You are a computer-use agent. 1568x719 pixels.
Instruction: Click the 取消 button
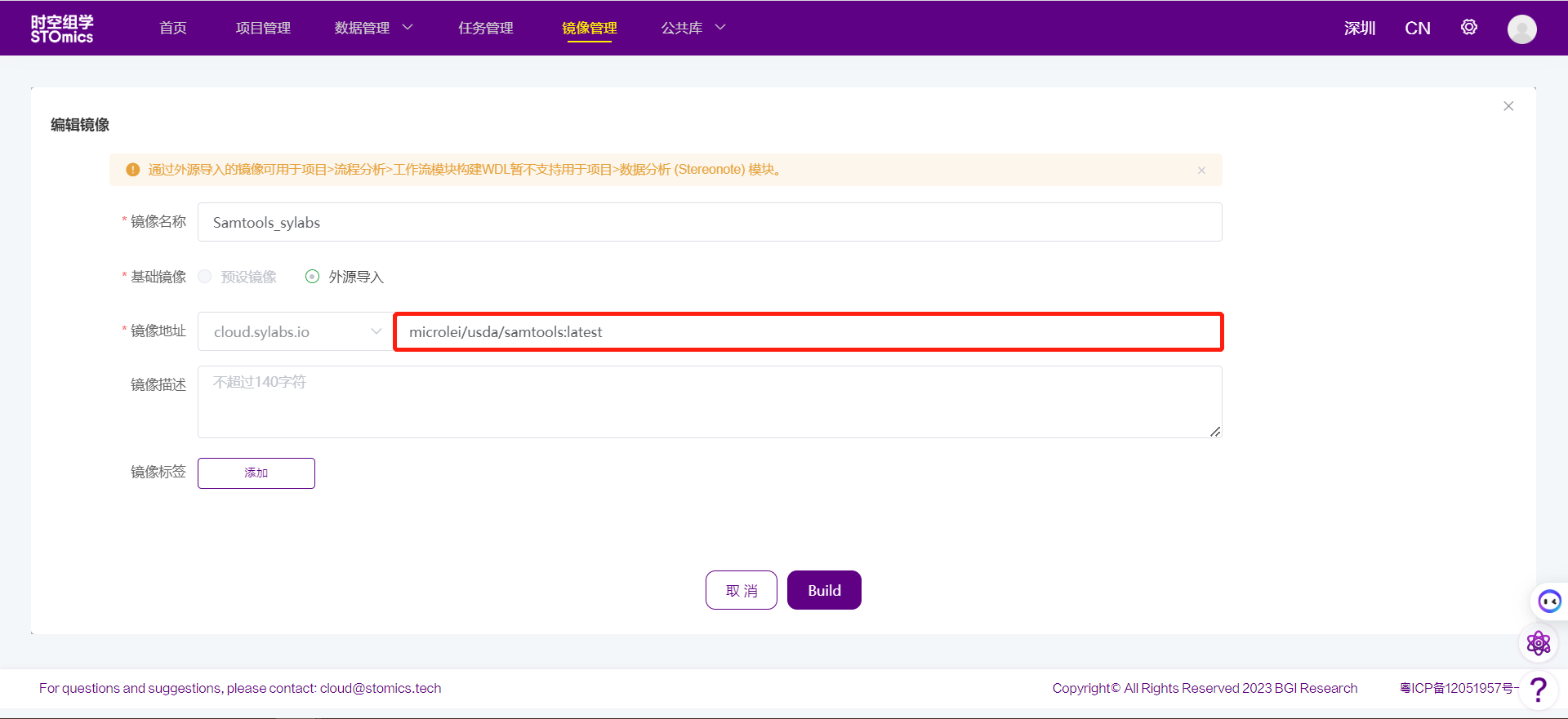[x=741, y=590]
